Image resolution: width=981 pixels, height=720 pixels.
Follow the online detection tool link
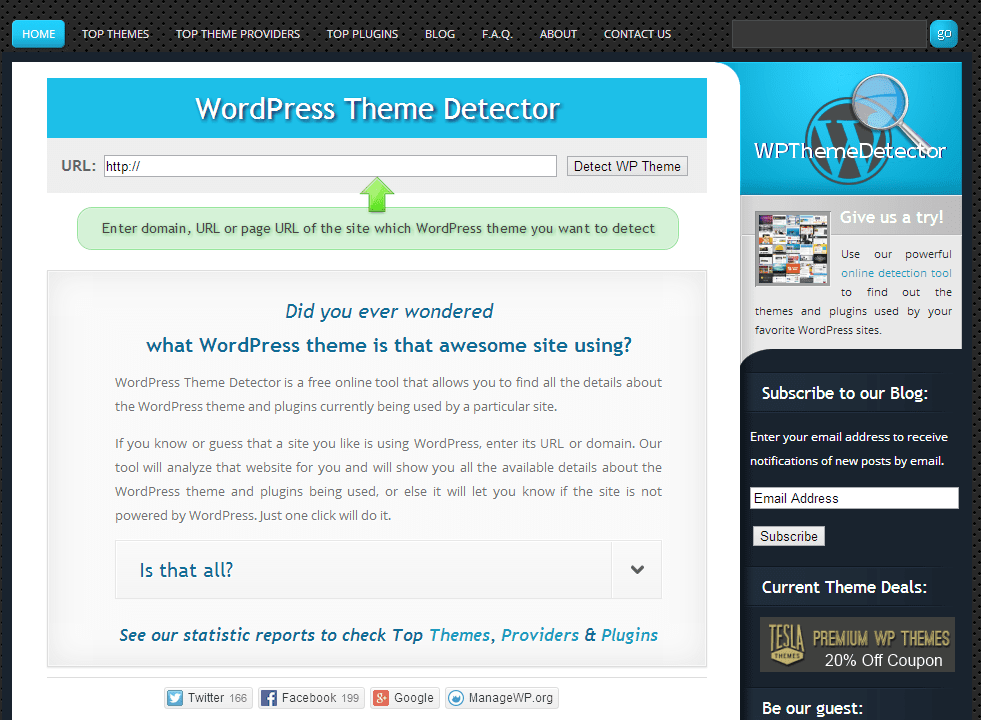click(x=895, y=272)
